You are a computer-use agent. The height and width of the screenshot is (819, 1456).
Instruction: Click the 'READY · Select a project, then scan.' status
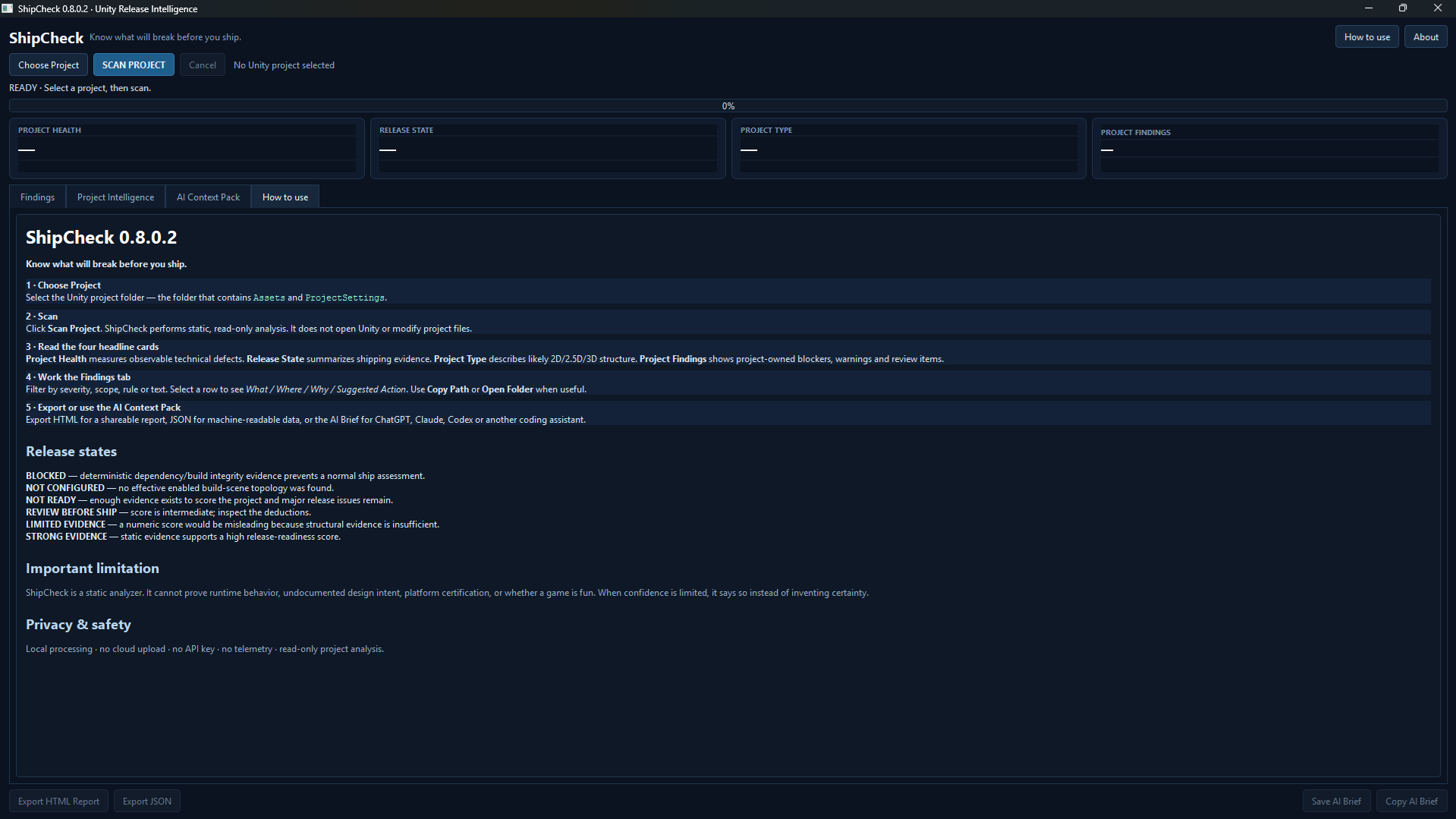point(80,88)
